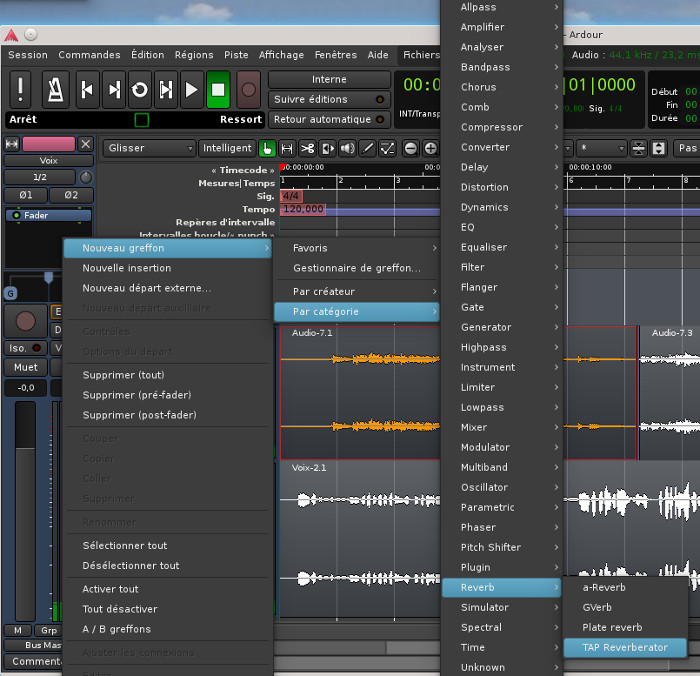Viewport: 700px width, 676px height.
Task: Toggle Retour automatique option
Action: 329,119
